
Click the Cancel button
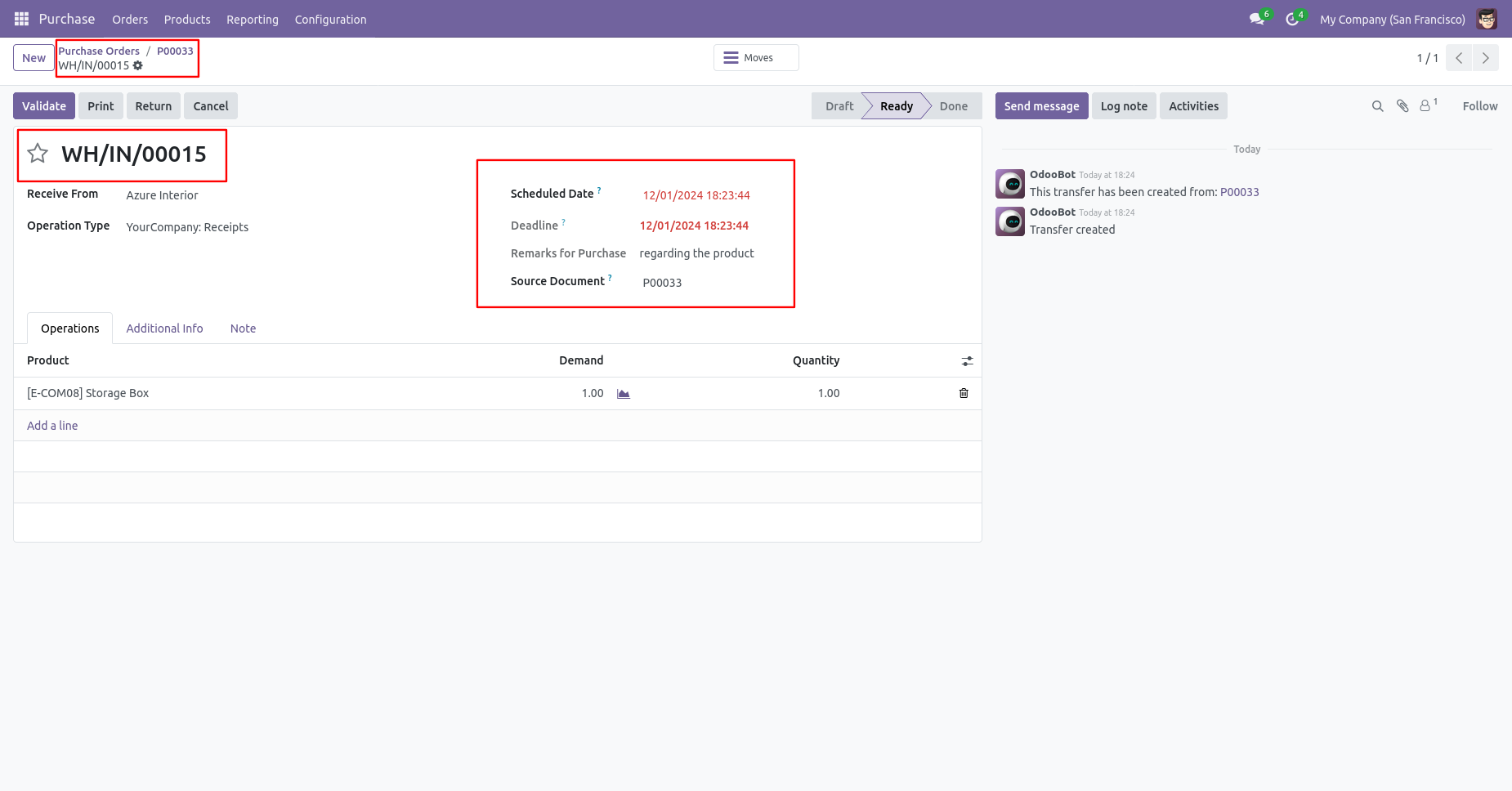tap(211, 106)
